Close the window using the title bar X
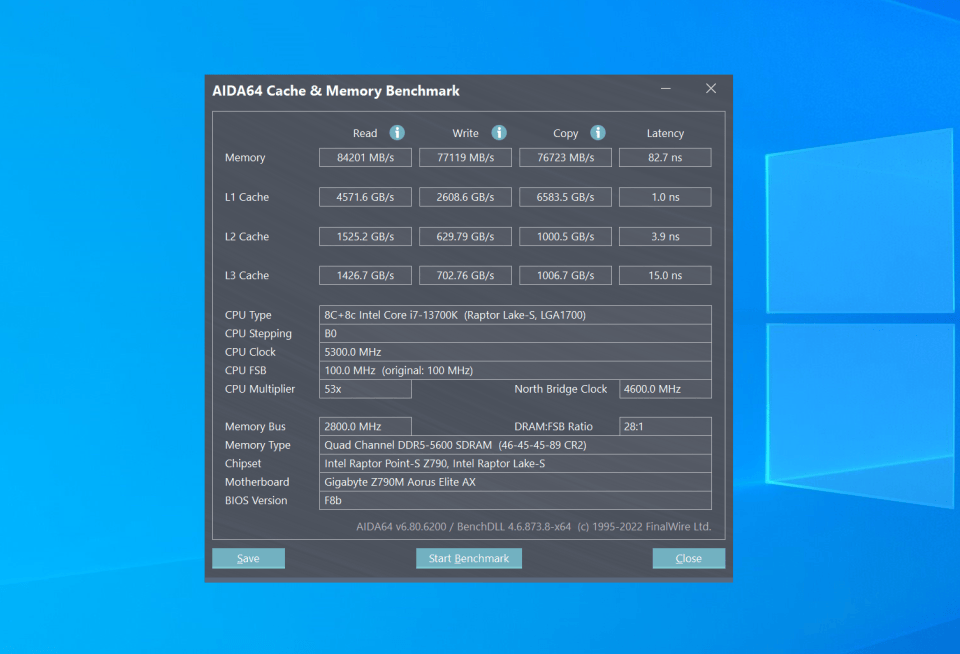960x654 pixels. point(711,89)
